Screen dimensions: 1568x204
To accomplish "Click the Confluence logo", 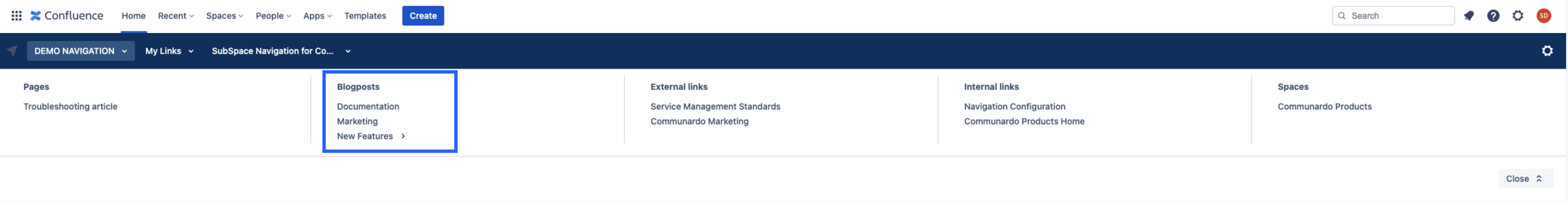I will click(67, 16).
